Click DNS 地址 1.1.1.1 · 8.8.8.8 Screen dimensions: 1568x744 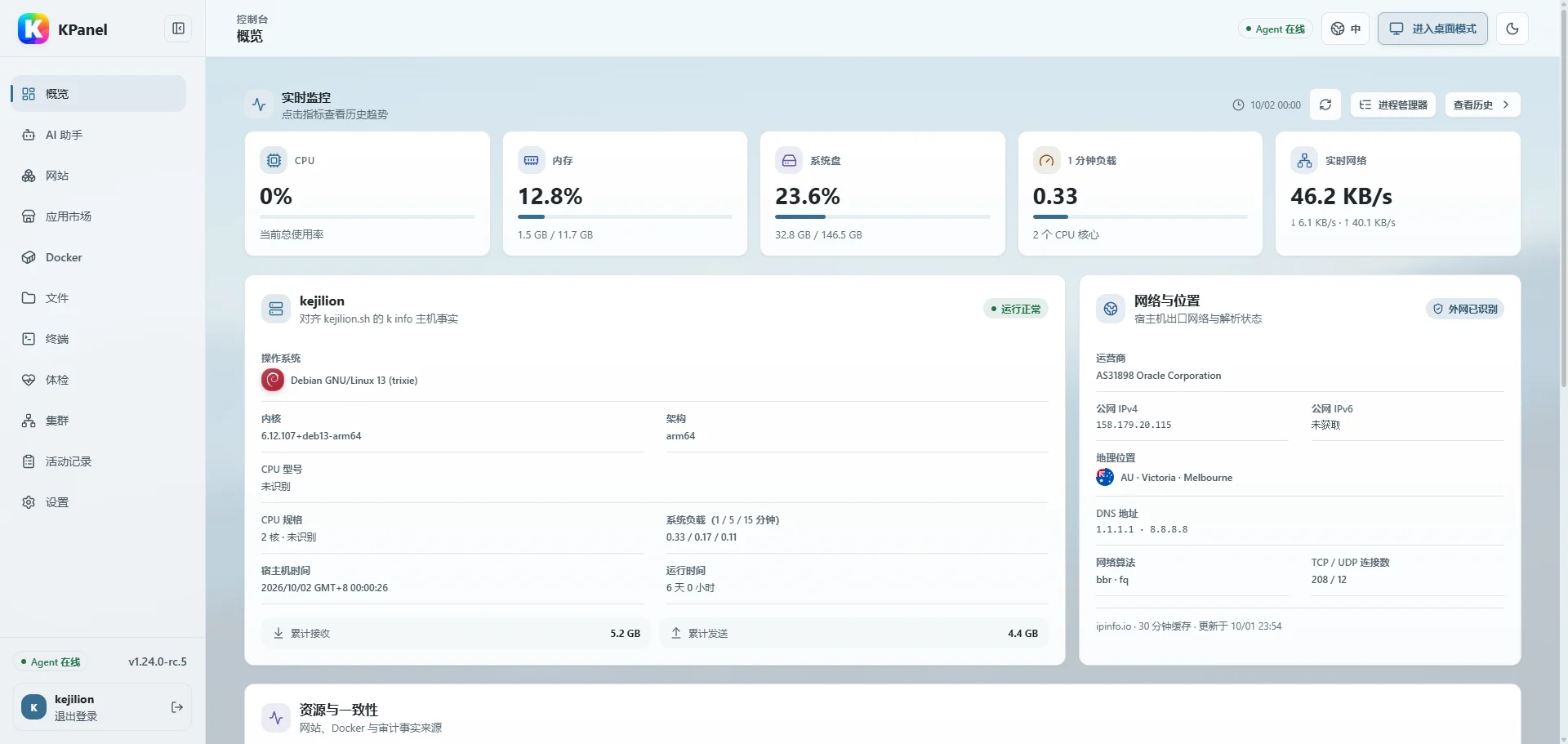(1142, 529)
